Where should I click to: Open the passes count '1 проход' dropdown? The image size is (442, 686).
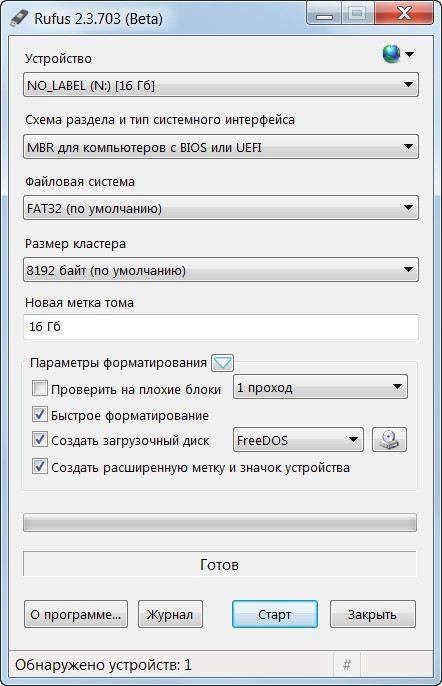[320, 387]
